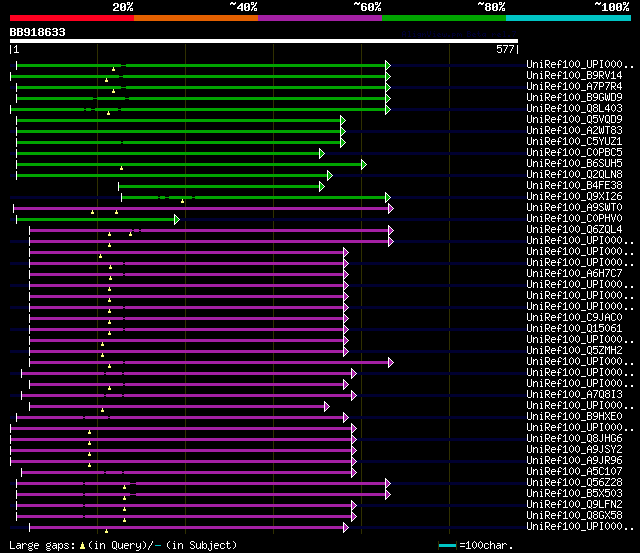
Task: Click the query end position label 577
Action: (505, 49)
